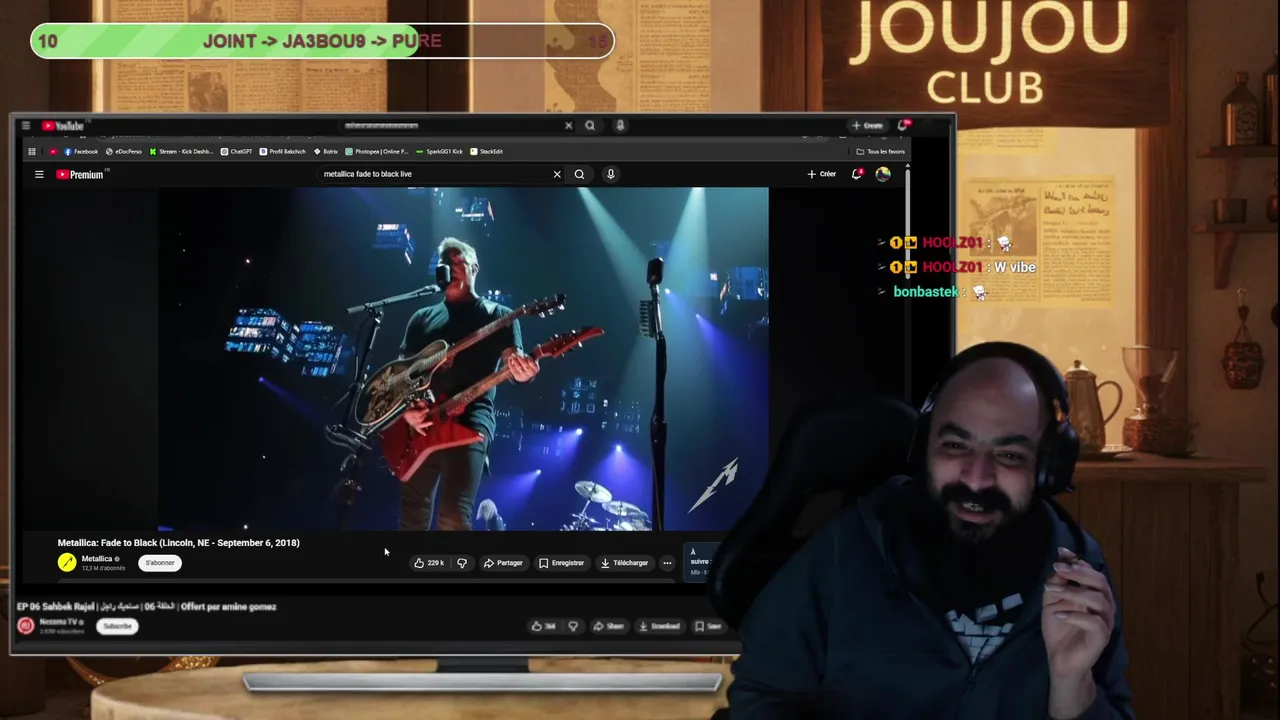Click the Nessma TV 'Subscribe' button
1280x720 pixels.
coord(117,626)
